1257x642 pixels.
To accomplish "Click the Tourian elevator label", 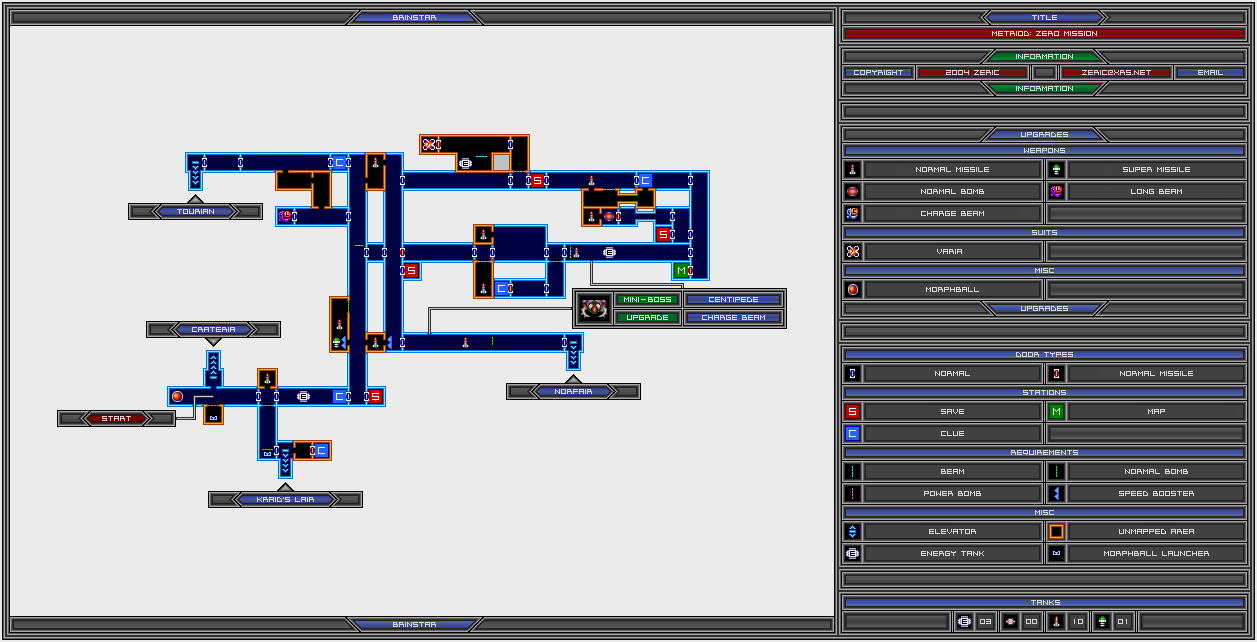I will [x=195, y=211].
